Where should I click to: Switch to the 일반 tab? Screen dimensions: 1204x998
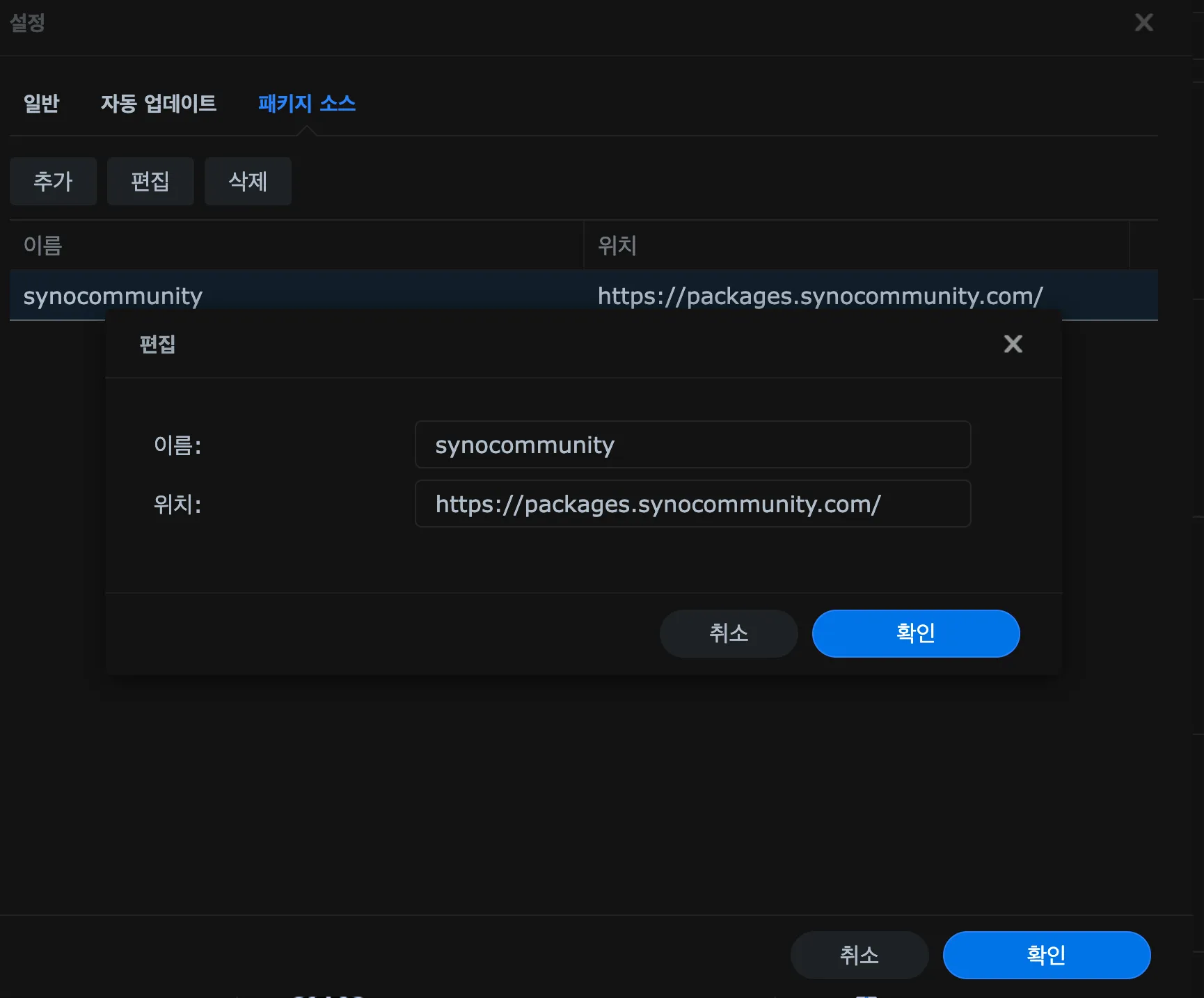42,103
